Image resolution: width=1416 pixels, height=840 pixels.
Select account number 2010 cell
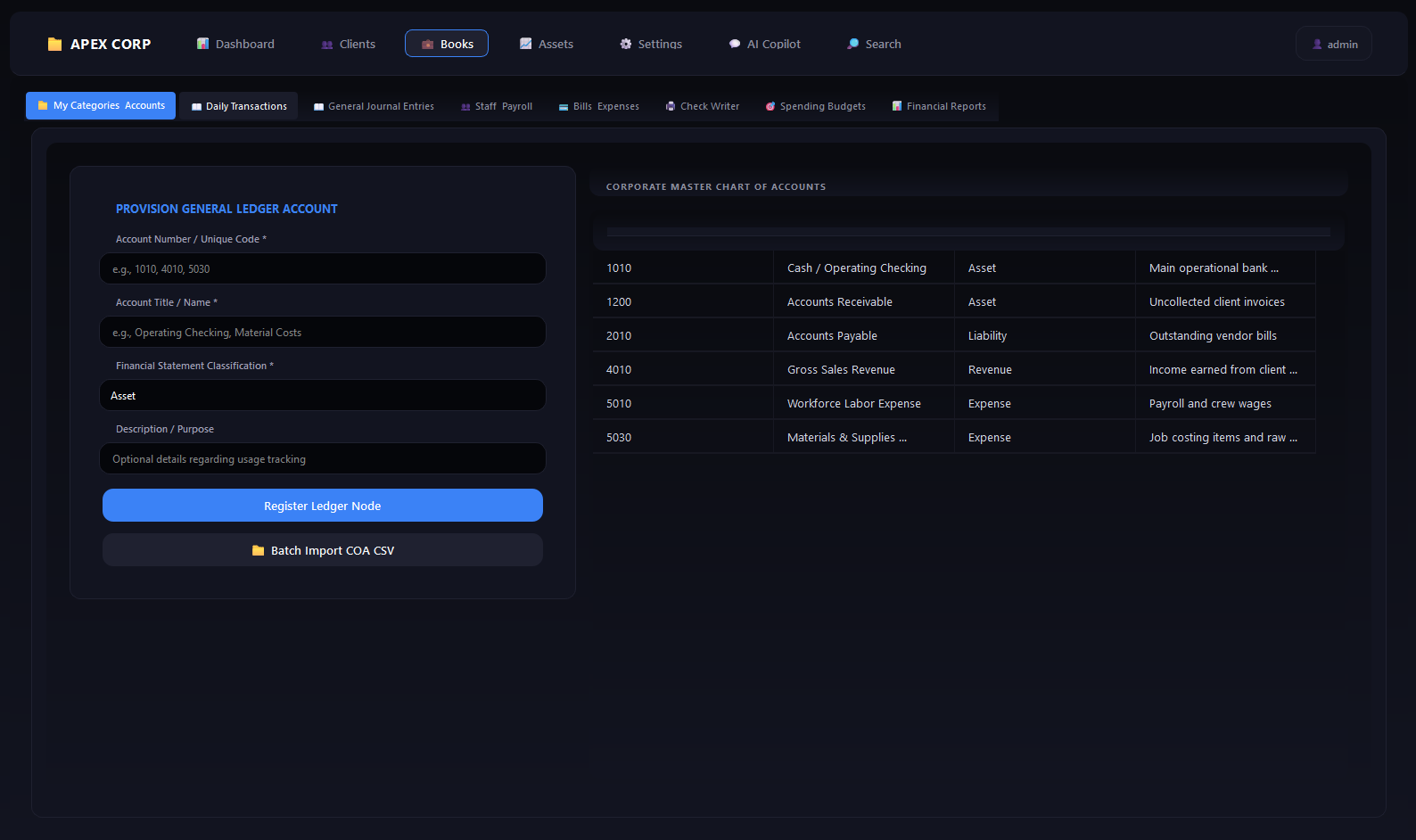(683, 335)
